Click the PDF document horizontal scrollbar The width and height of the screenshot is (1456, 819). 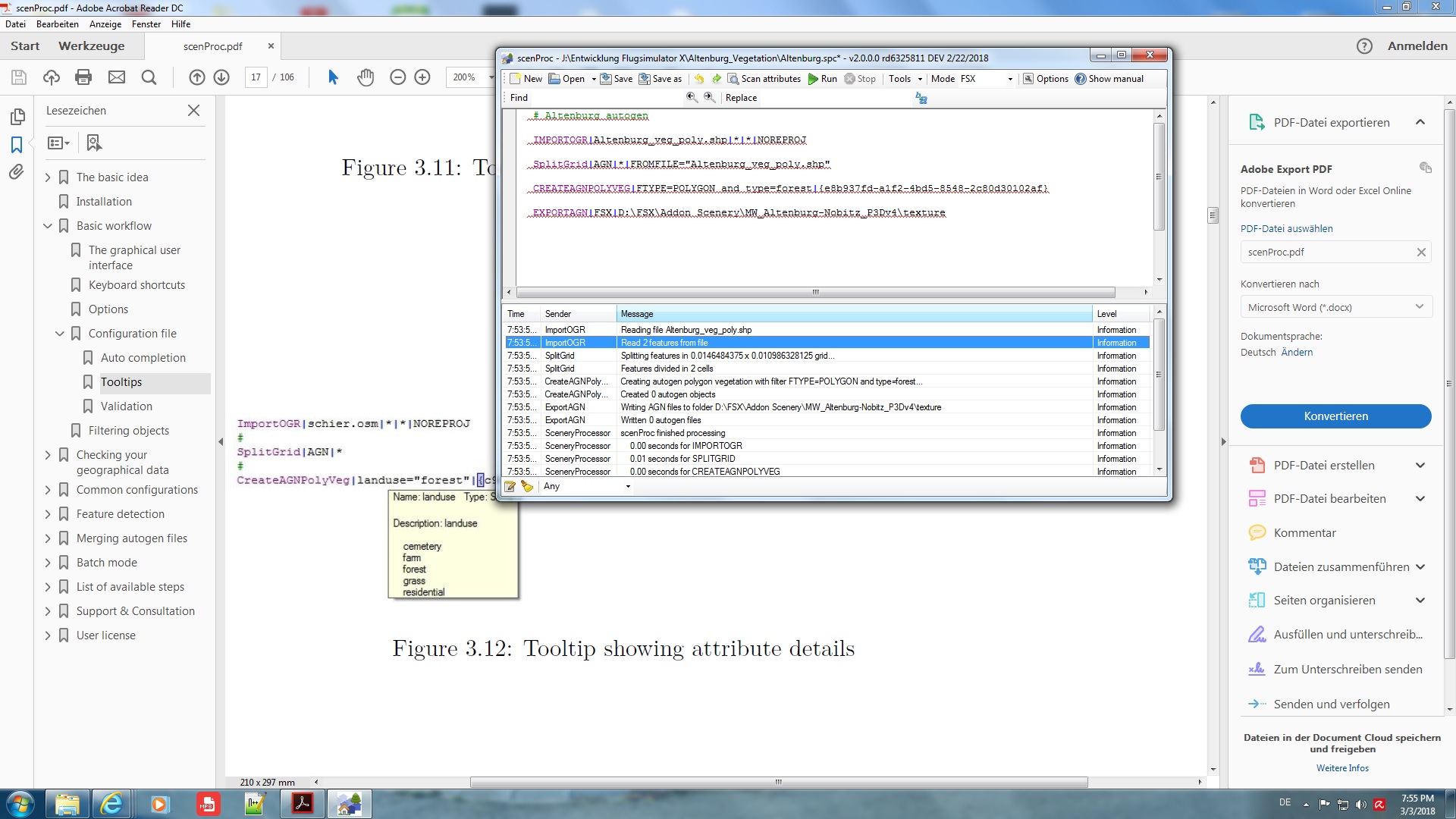click(x=779, y=782)
